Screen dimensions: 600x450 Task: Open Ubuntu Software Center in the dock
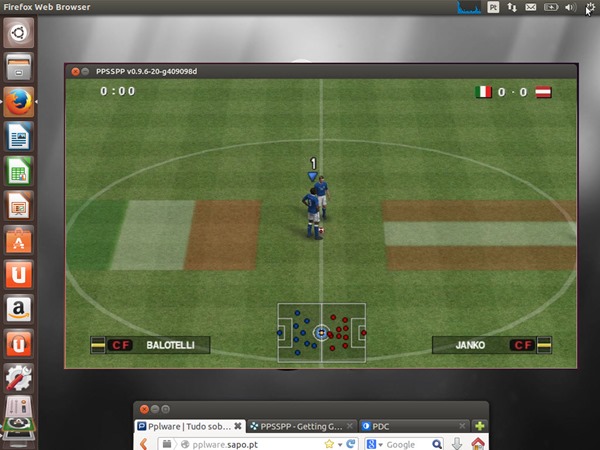click(18, 240)
